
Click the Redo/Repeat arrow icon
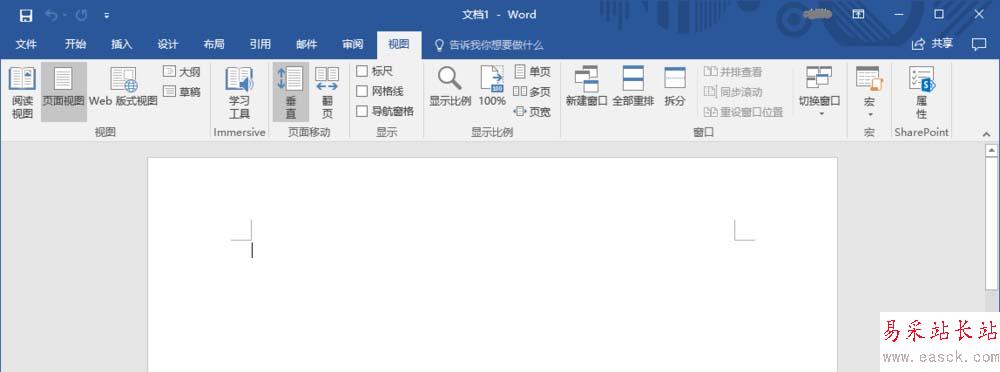(x=81, y=15)
